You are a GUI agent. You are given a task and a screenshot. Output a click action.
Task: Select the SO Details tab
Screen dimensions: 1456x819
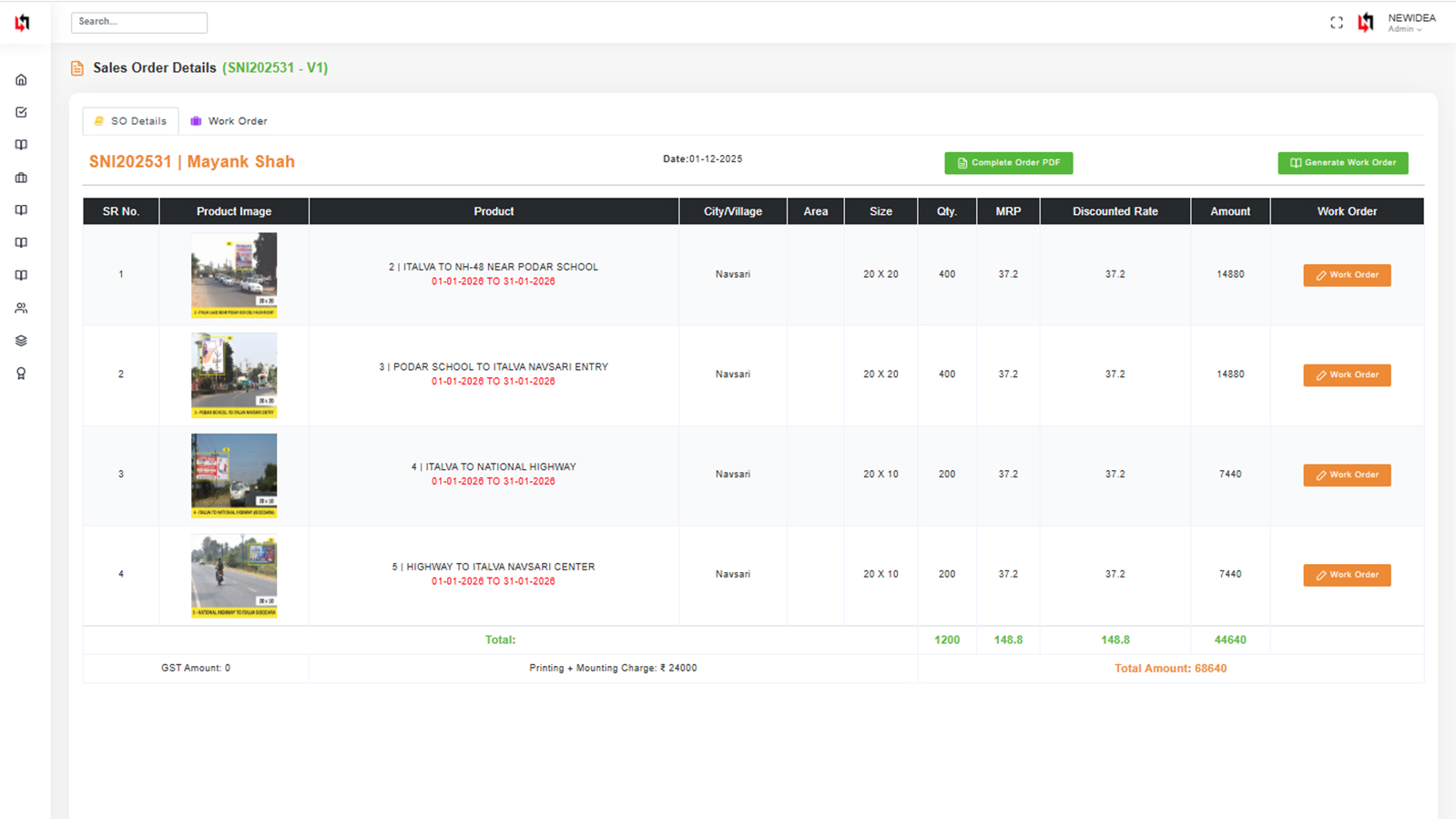point(130,121)
